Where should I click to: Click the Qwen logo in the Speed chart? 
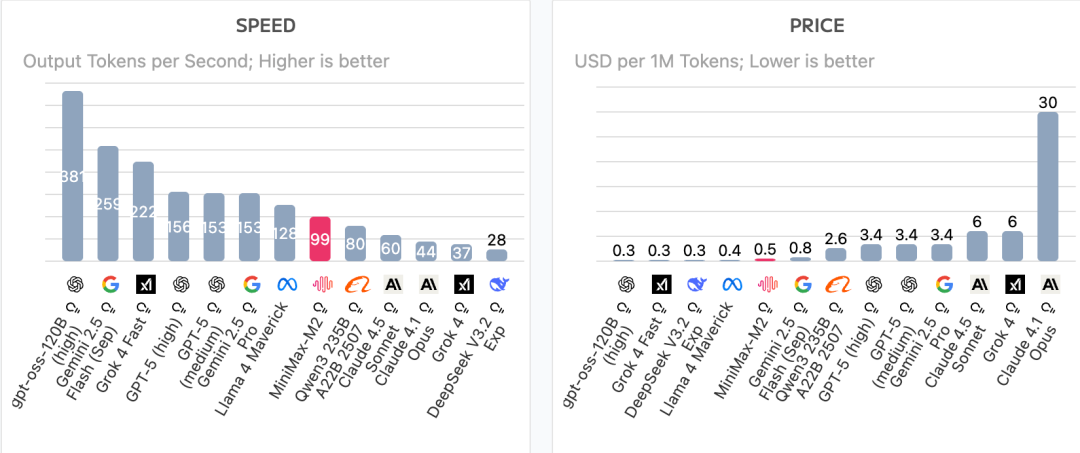tap(355, 284)
